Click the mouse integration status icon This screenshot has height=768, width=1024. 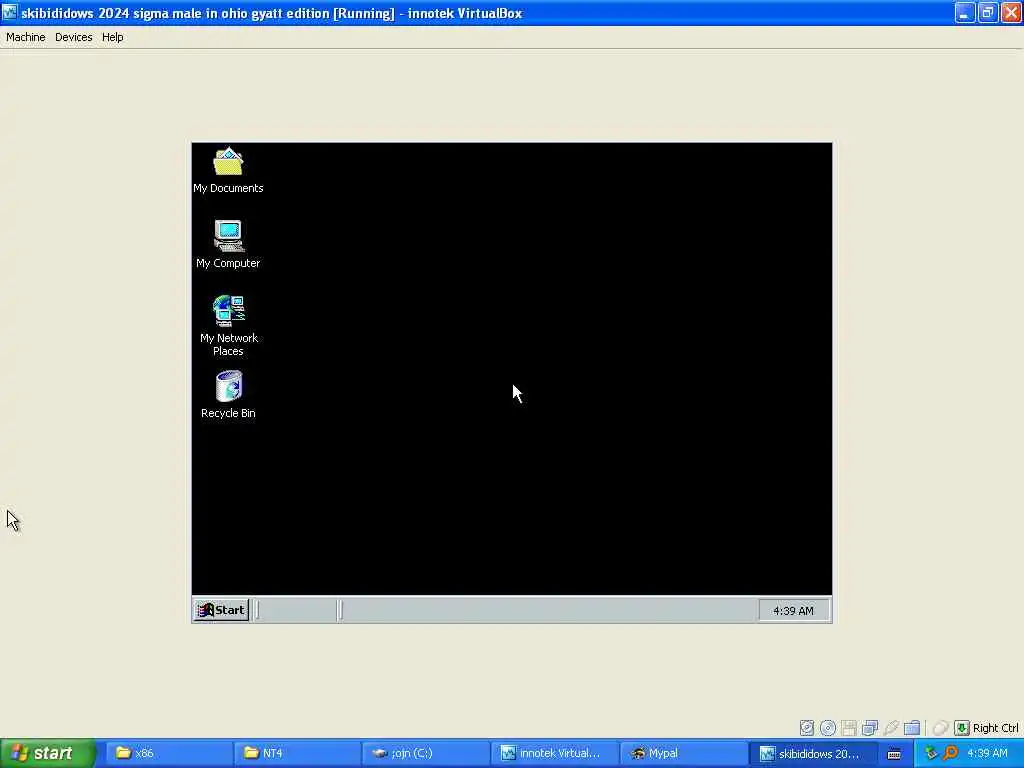[940, 728]
